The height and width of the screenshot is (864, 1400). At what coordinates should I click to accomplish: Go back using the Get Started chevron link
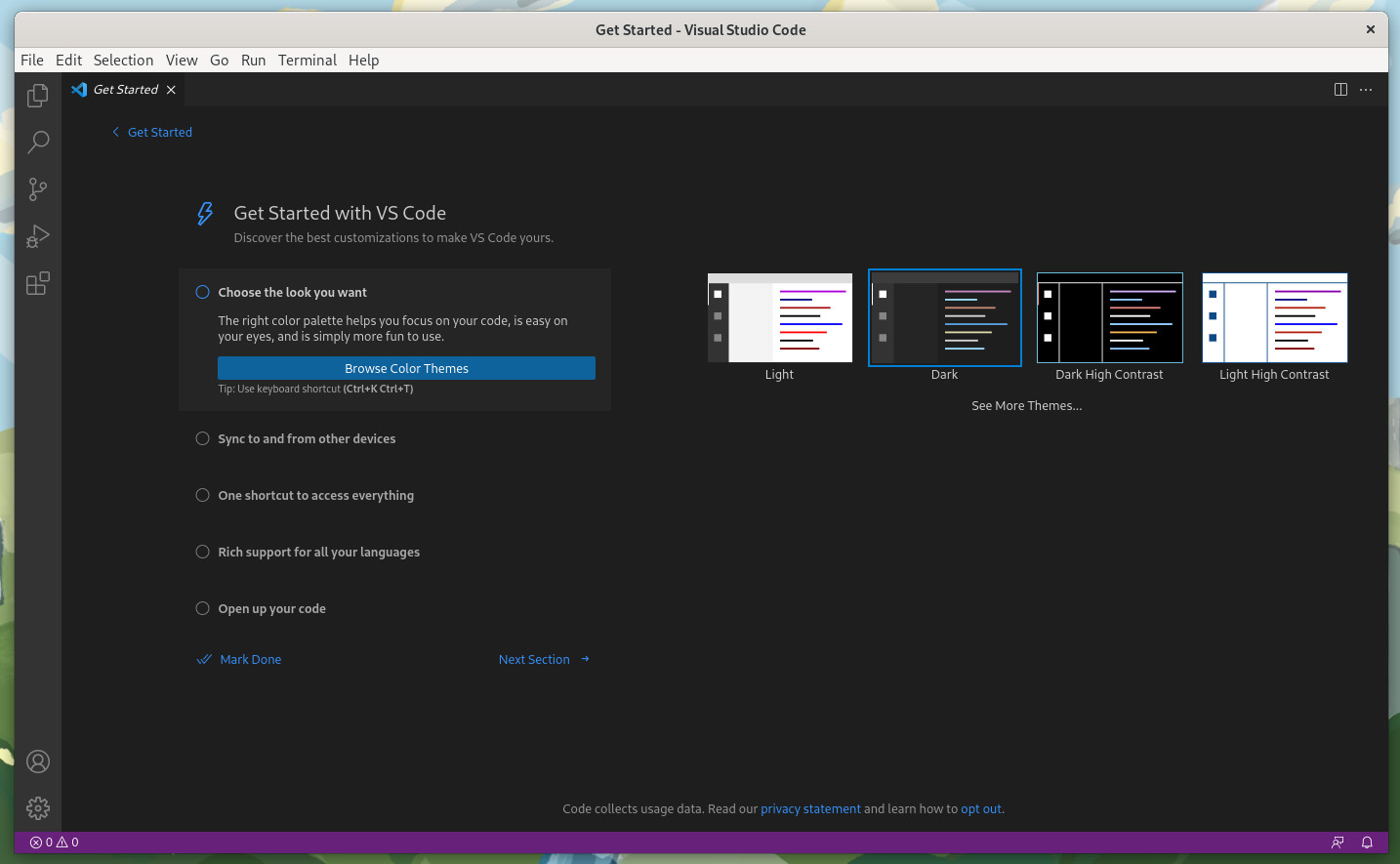tap(151, 133)
